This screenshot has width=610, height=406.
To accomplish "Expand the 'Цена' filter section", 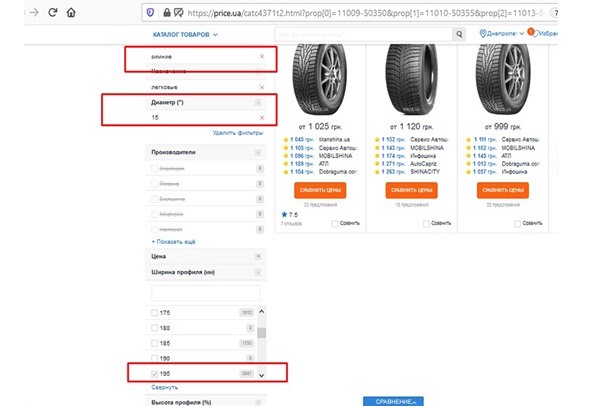I will tap(259, 257).
